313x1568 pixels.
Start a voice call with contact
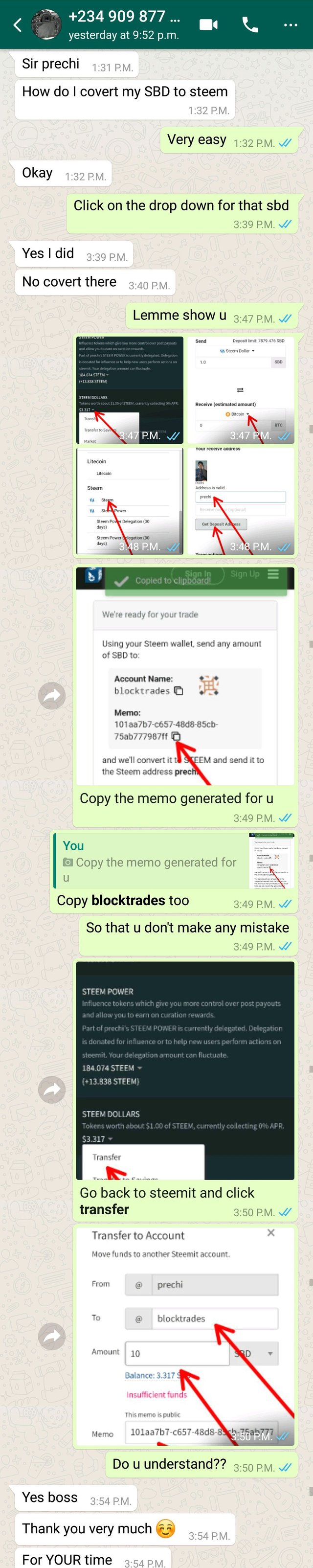pyautogui.click(x=250, y=24)
